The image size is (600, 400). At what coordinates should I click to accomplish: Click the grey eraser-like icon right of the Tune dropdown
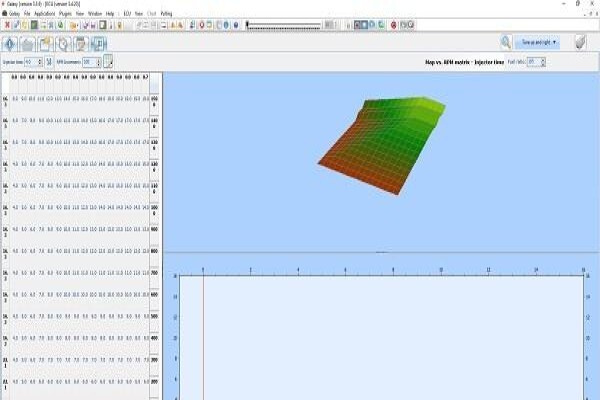point(580,42)
